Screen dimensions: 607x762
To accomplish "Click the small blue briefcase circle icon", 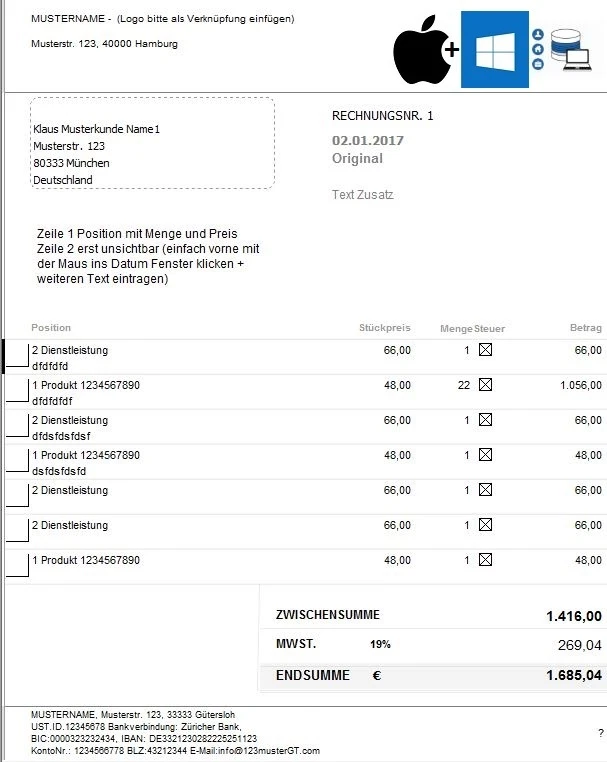I will (x=538, y=64).
